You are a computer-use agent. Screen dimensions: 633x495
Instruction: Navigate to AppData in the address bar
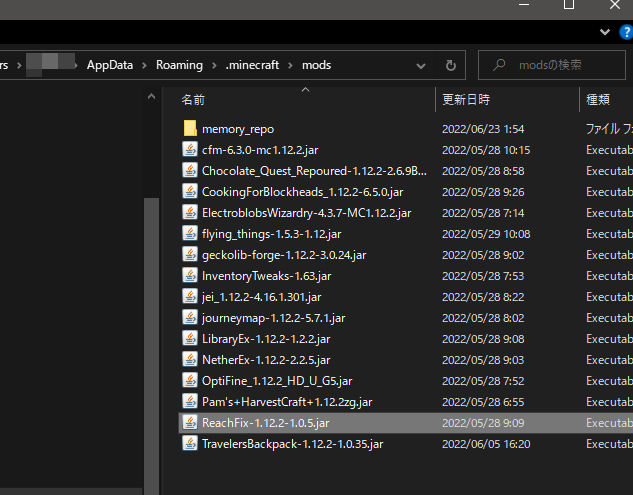pyautogui.click(x=110, y=65)
